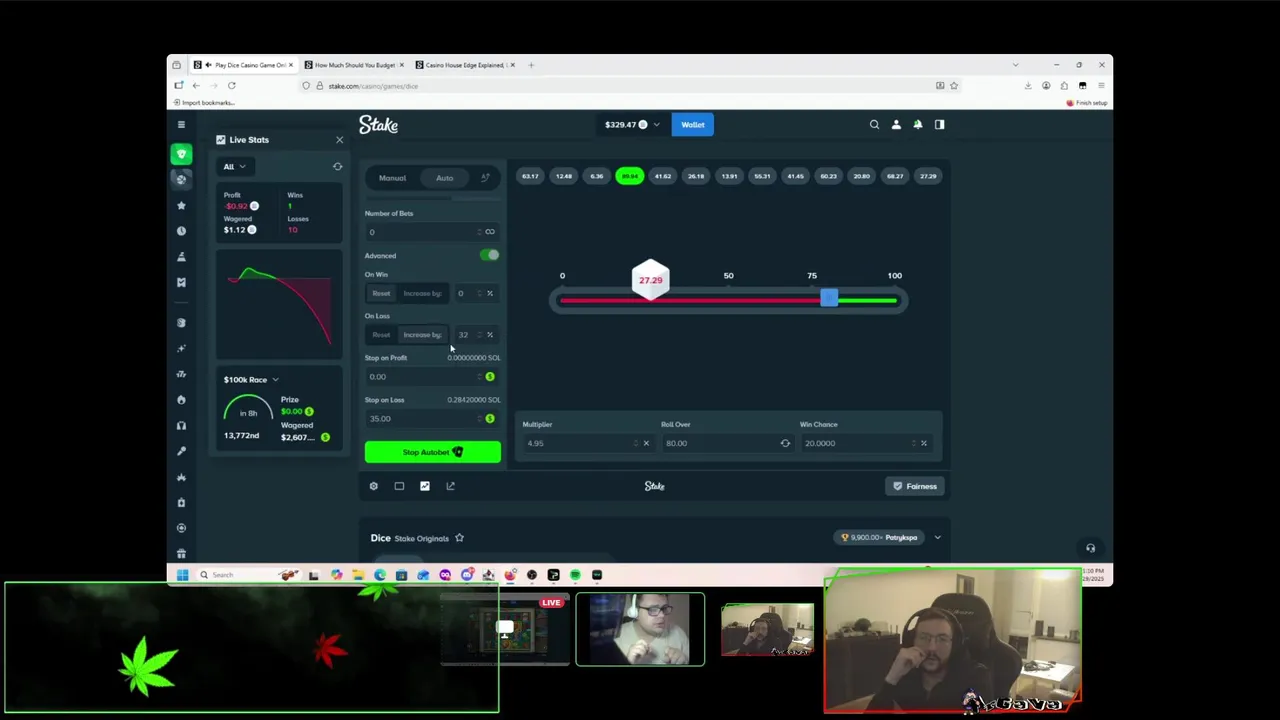Open the Challenges cone icon in sidebar

[x=181, y=257]
